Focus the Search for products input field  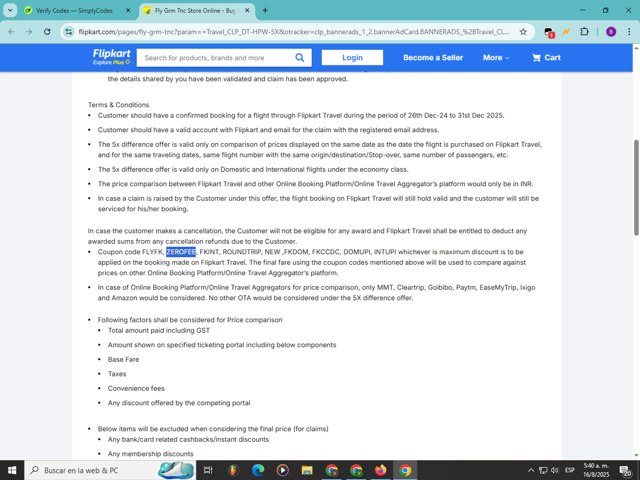tap(216, 58)
